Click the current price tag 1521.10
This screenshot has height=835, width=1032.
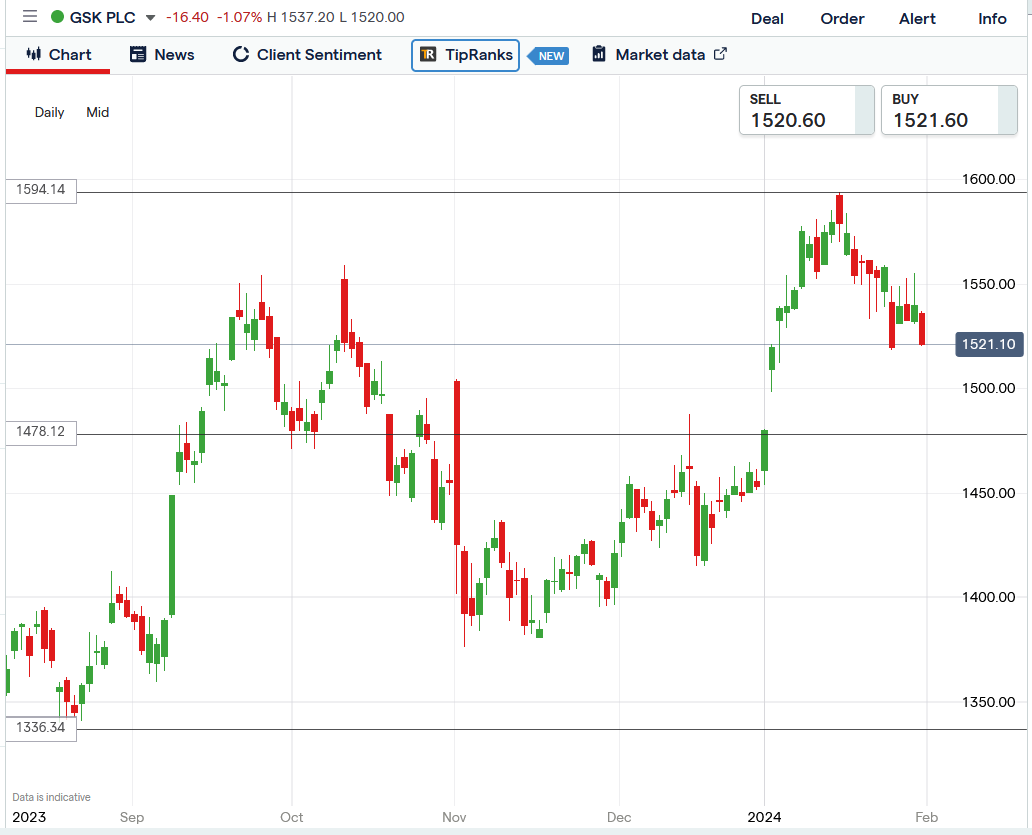(x=989, y=344)
